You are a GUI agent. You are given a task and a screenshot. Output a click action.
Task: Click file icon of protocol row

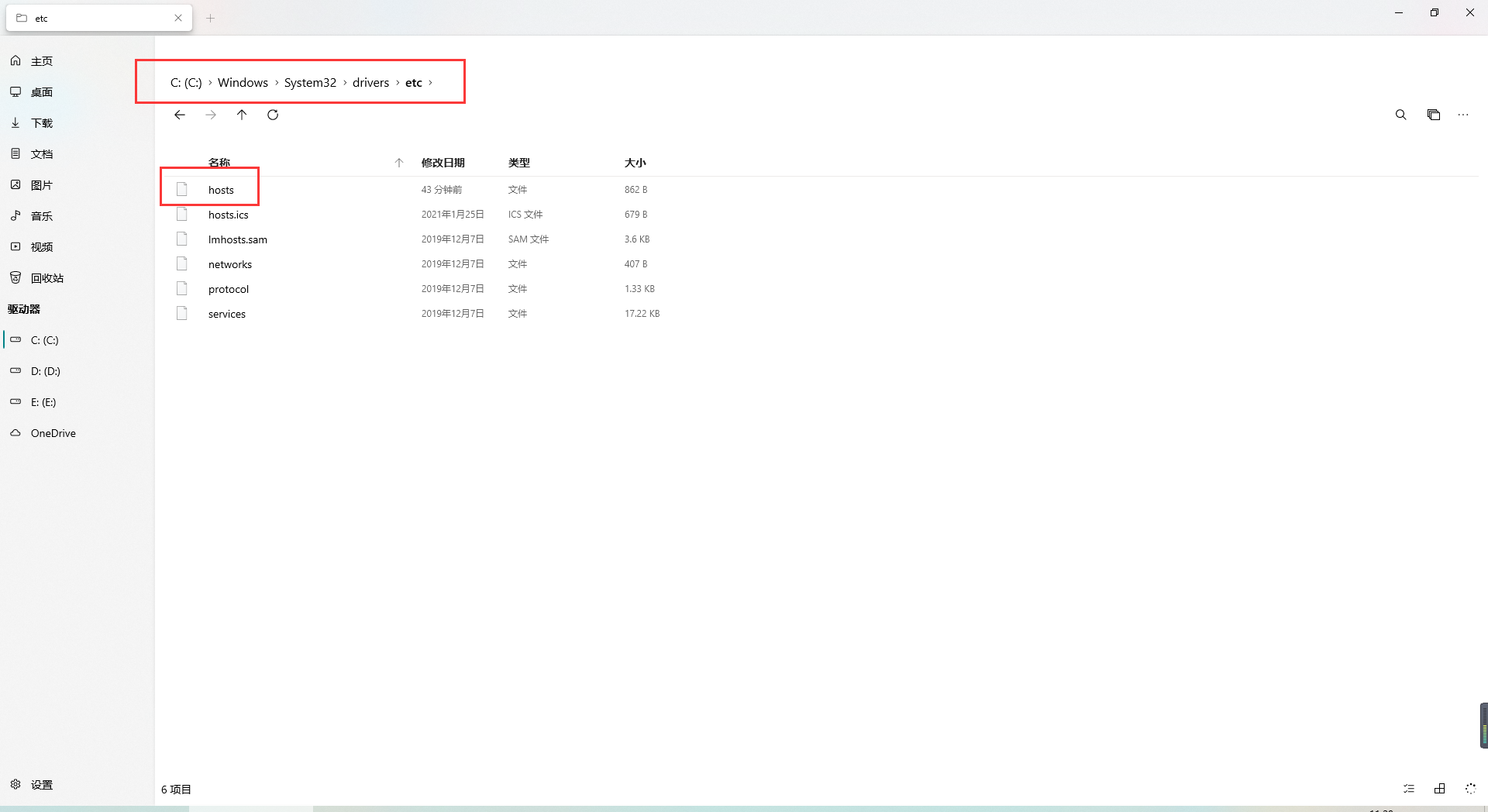coord(182,288)
